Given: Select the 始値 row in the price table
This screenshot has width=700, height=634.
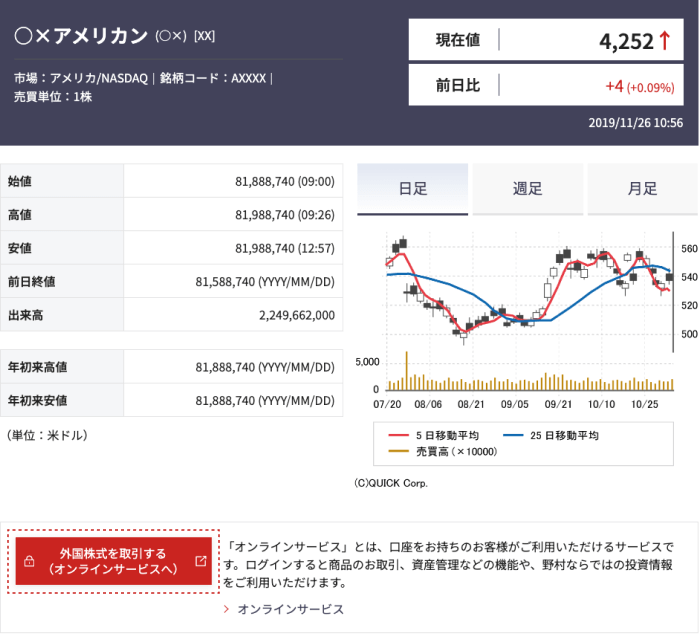Looking at the screenshot, I should [x=171, y=181].
